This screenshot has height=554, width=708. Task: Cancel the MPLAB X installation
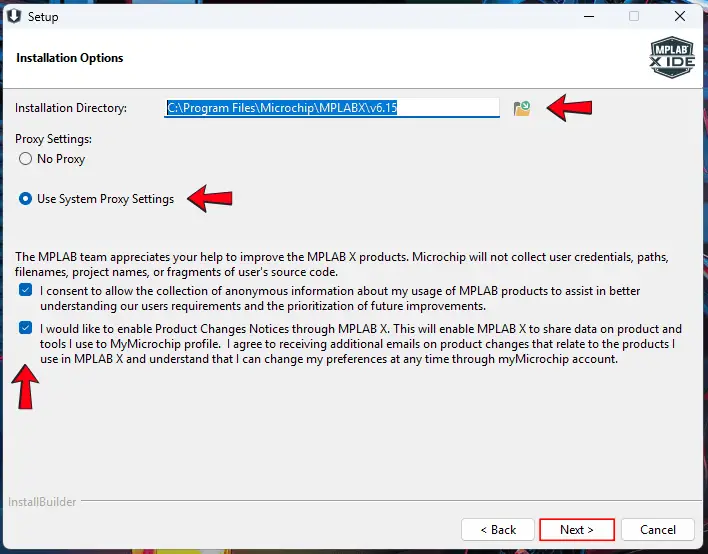point(658,529)
